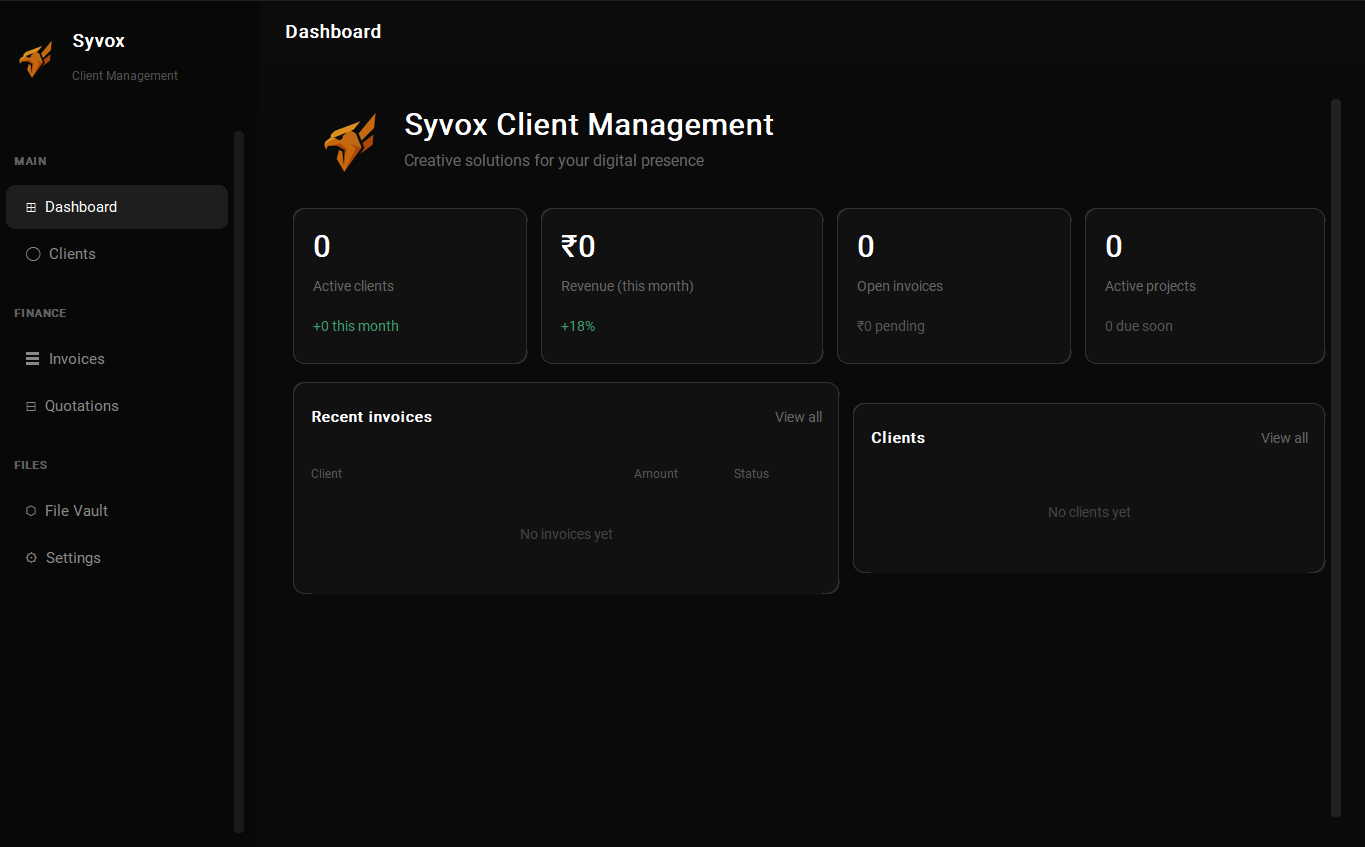The width and height of the screenshot is (1365, 847).
Task: Click the fox logo on the dashboard header
Action: click(x=349, y=141)
